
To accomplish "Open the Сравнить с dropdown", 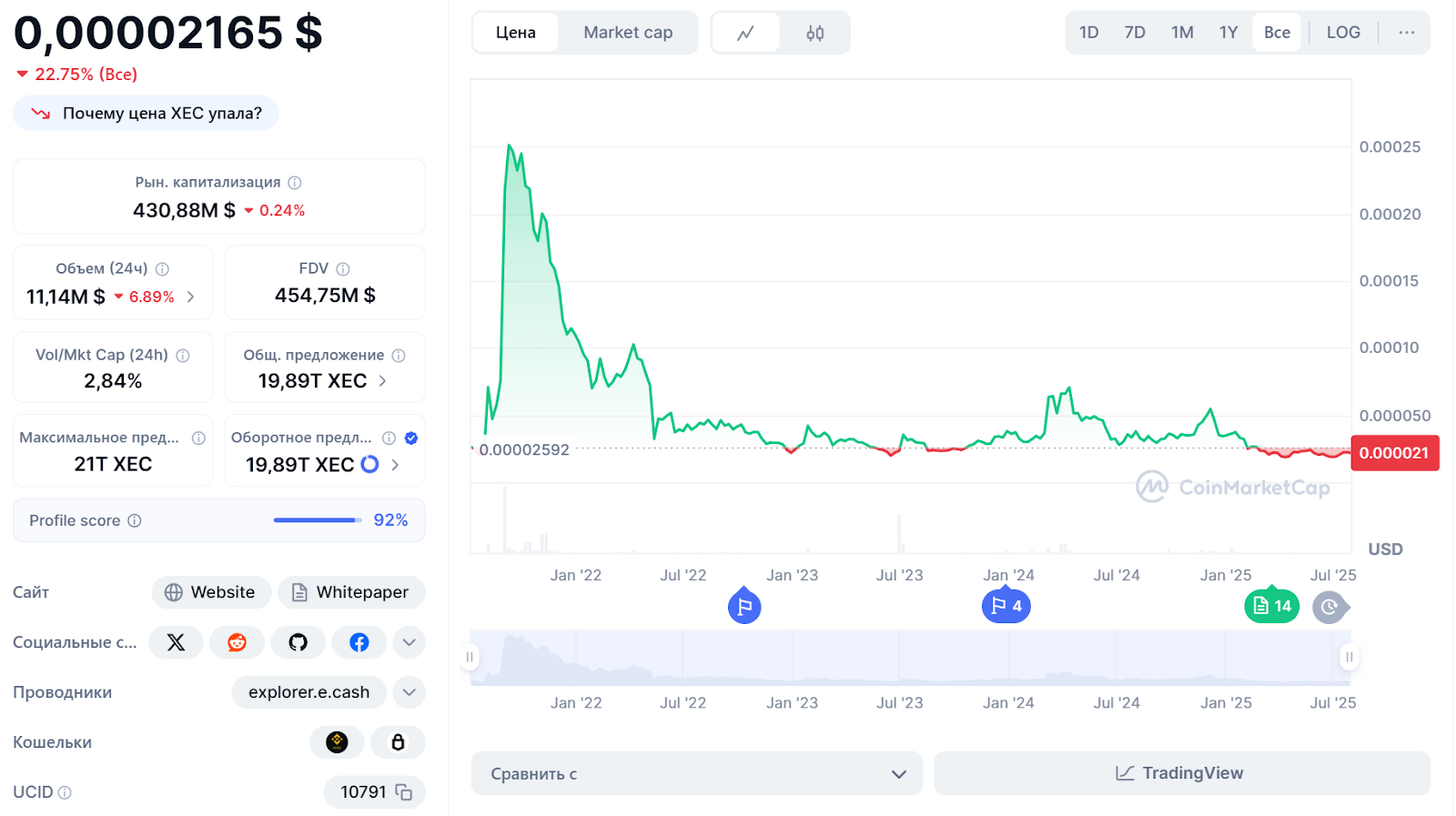I will 697,773.
